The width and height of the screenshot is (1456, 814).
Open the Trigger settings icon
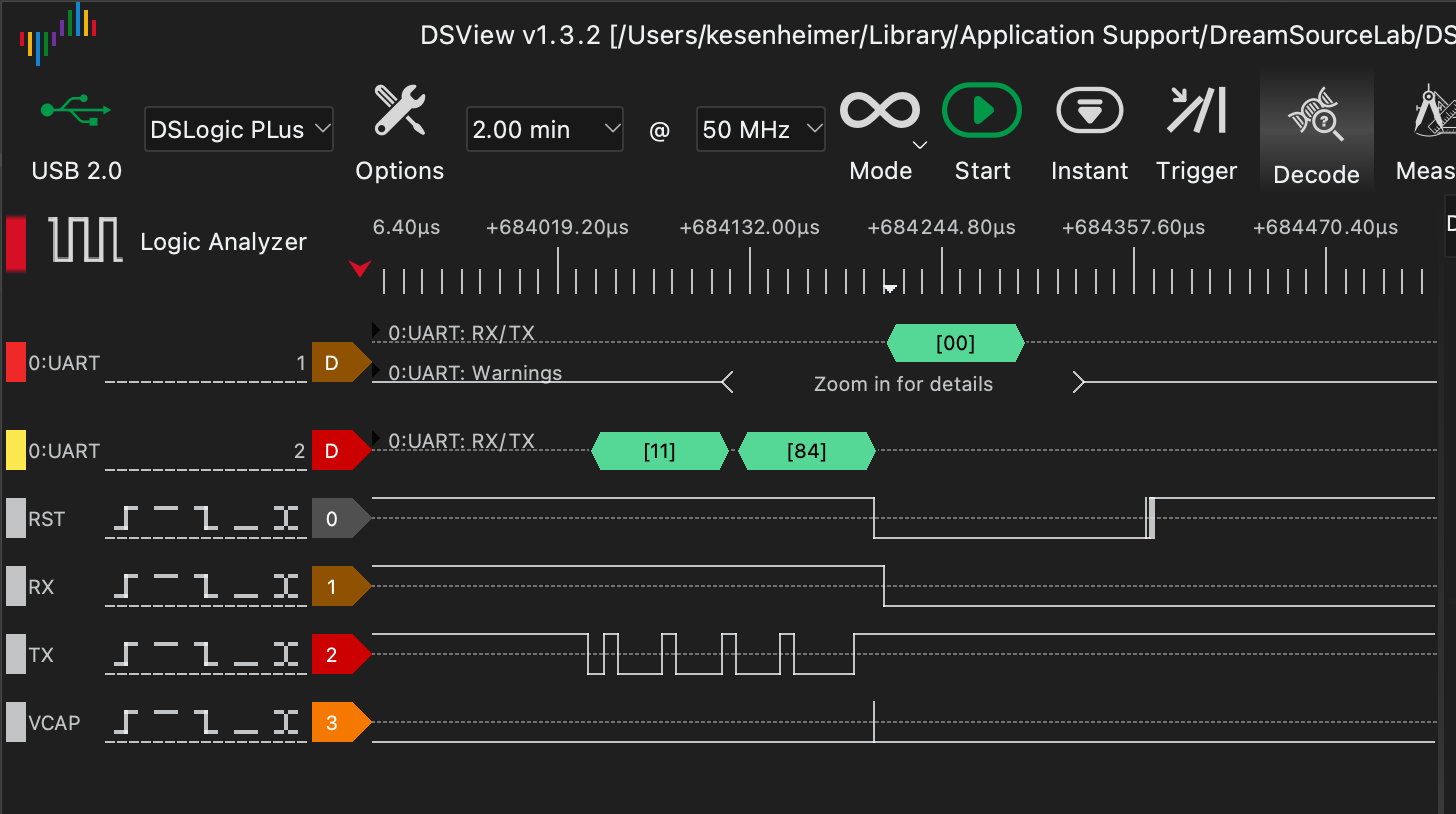1196,110
